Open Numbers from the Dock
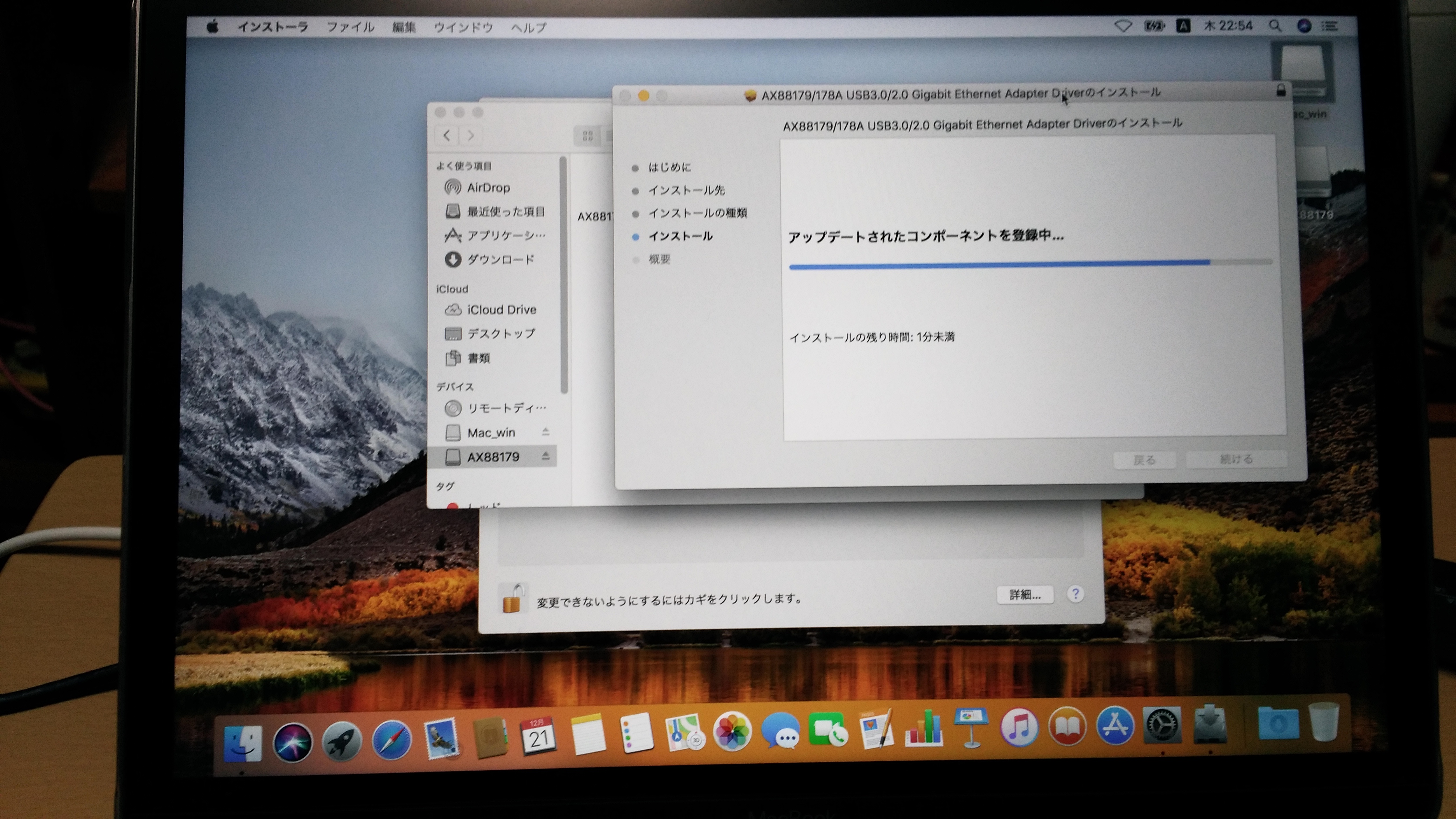The image size is (1456, 819). [924, 729]
